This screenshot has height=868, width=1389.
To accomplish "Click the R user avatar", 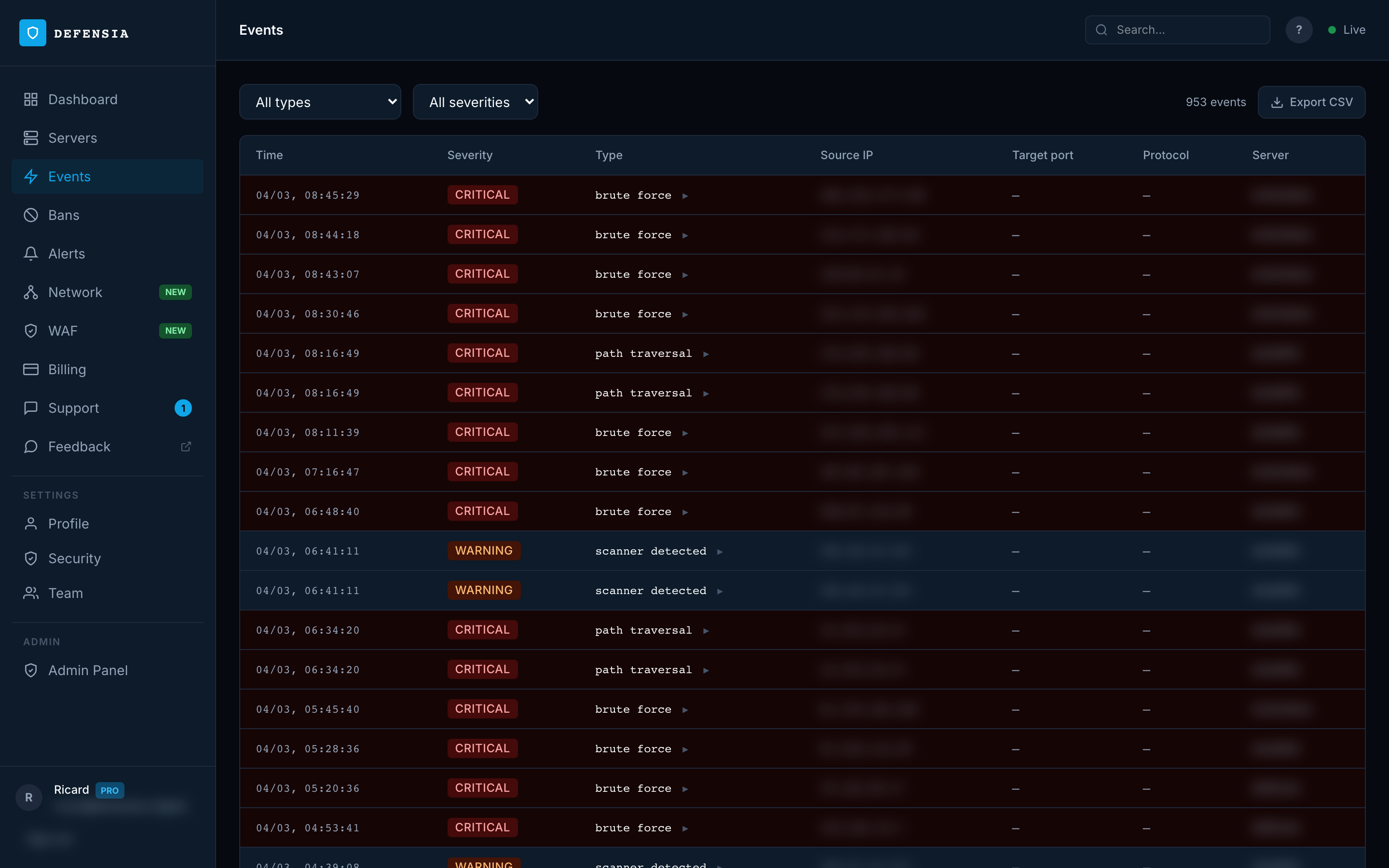I will coord(29,798).
